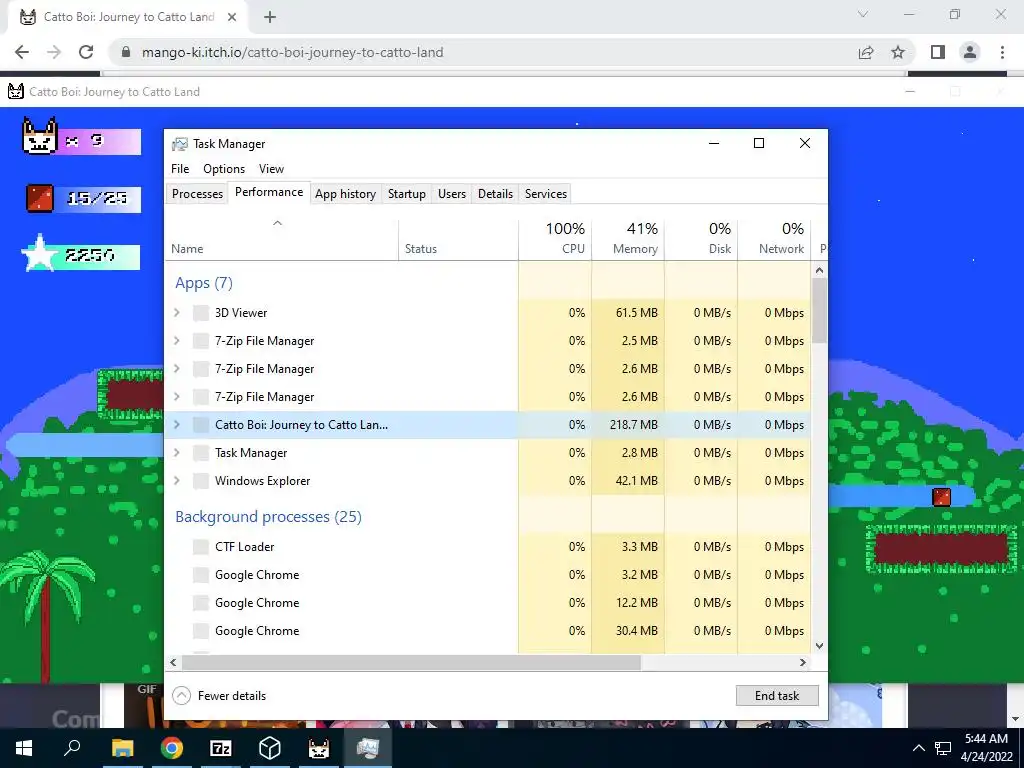Show hidden system tray icons
This screenshot has height=768, width=1024.
[918, 748]
